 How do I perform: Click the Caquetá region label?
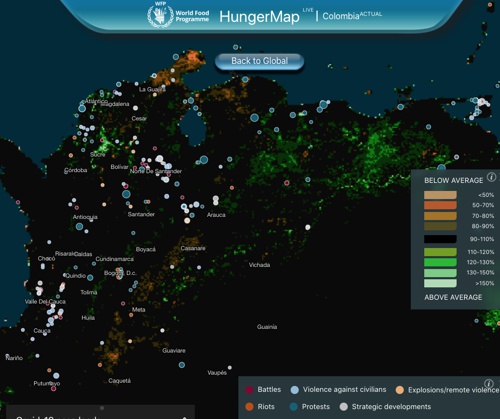click(x=119, y=381)
